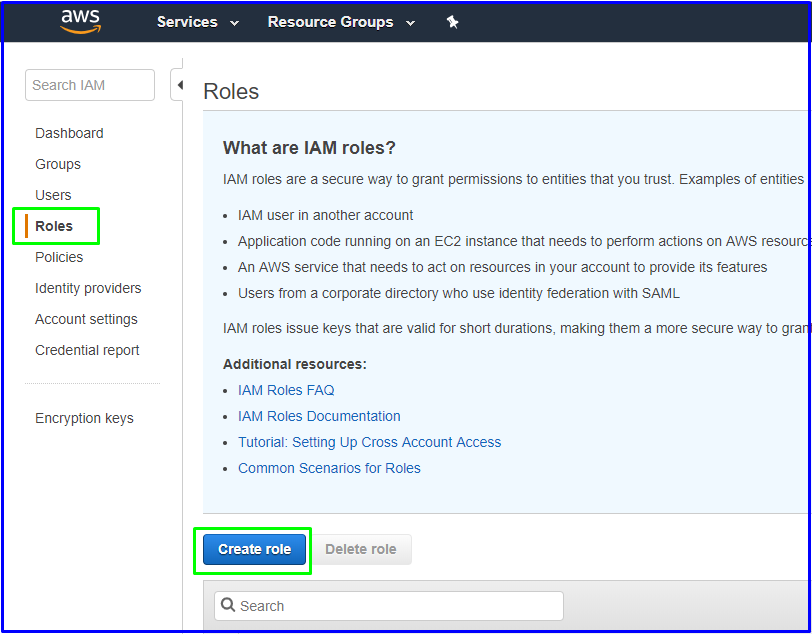Open the Resource Groups dropdown
Viewport: 812px width, 634px height.
tap(341, 22)
